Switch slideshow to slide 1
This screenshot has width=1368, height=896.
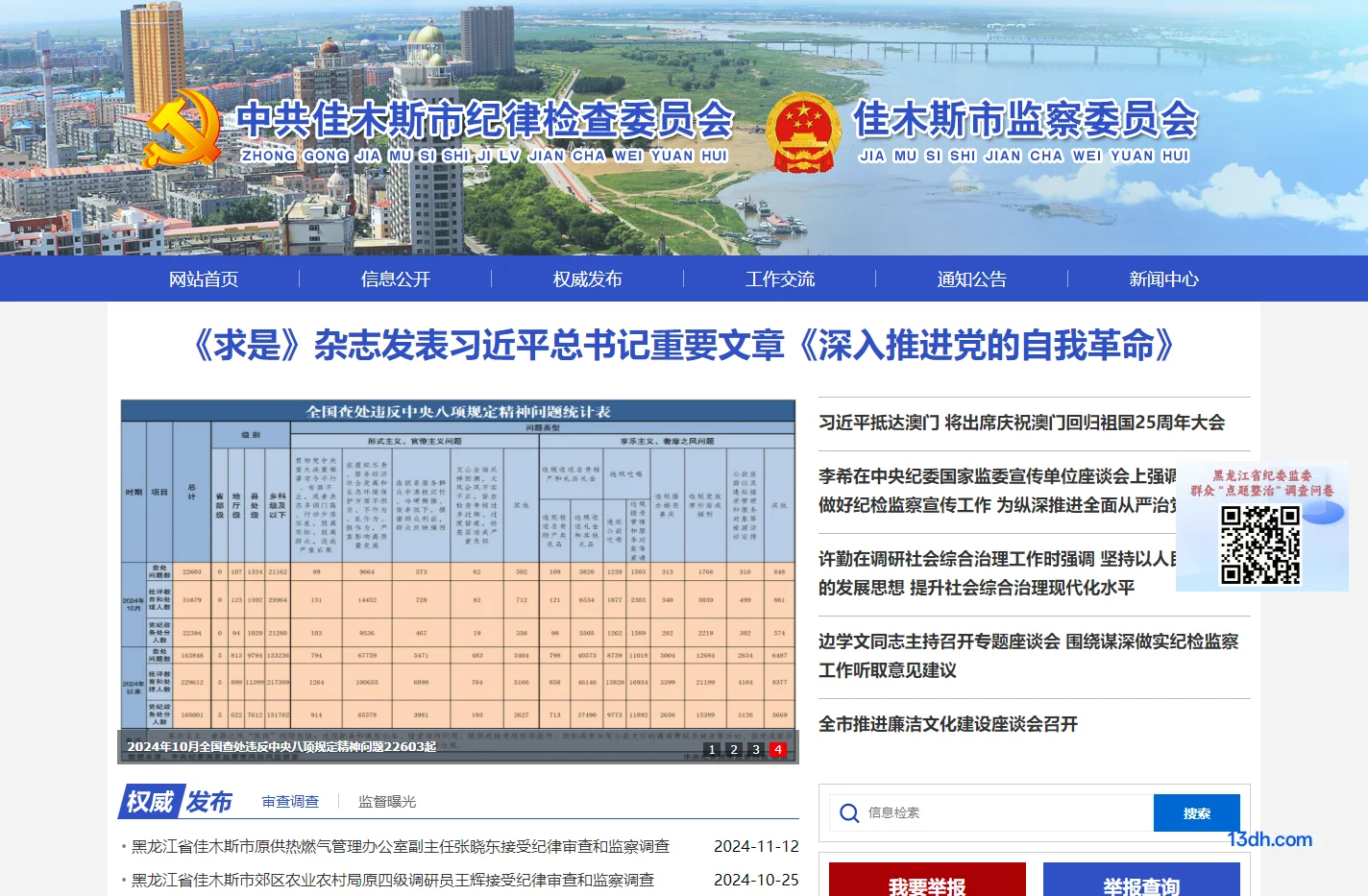[712, 749]
